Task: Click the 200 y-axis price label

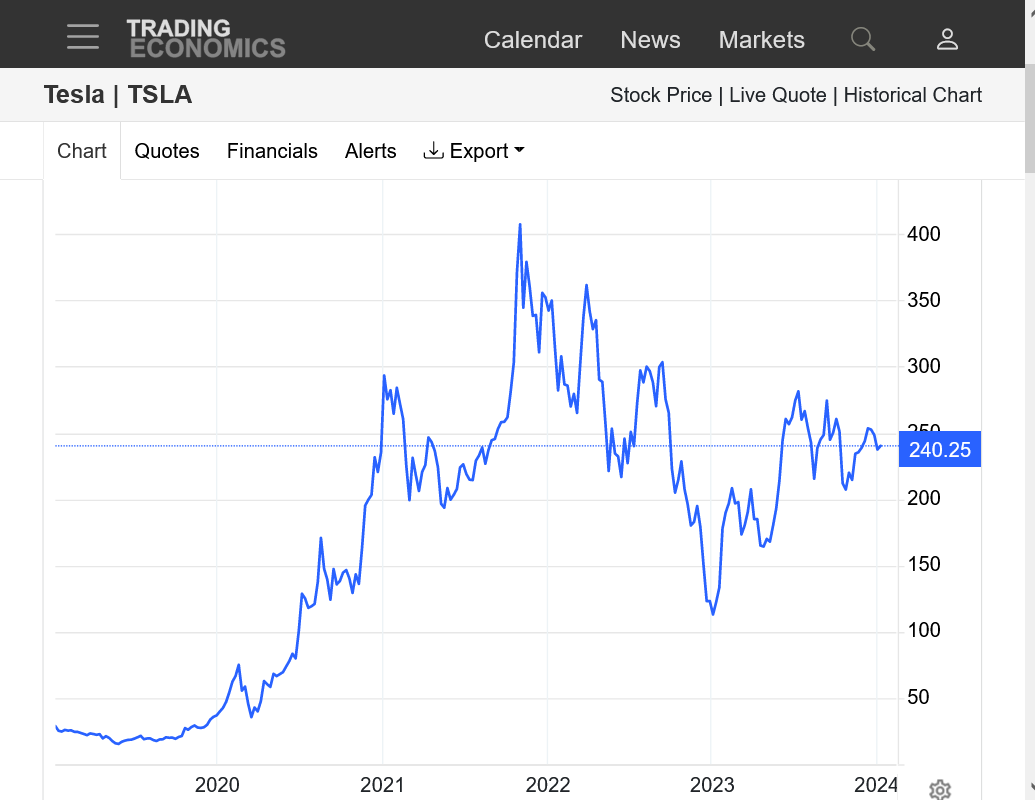Action: 924,498
